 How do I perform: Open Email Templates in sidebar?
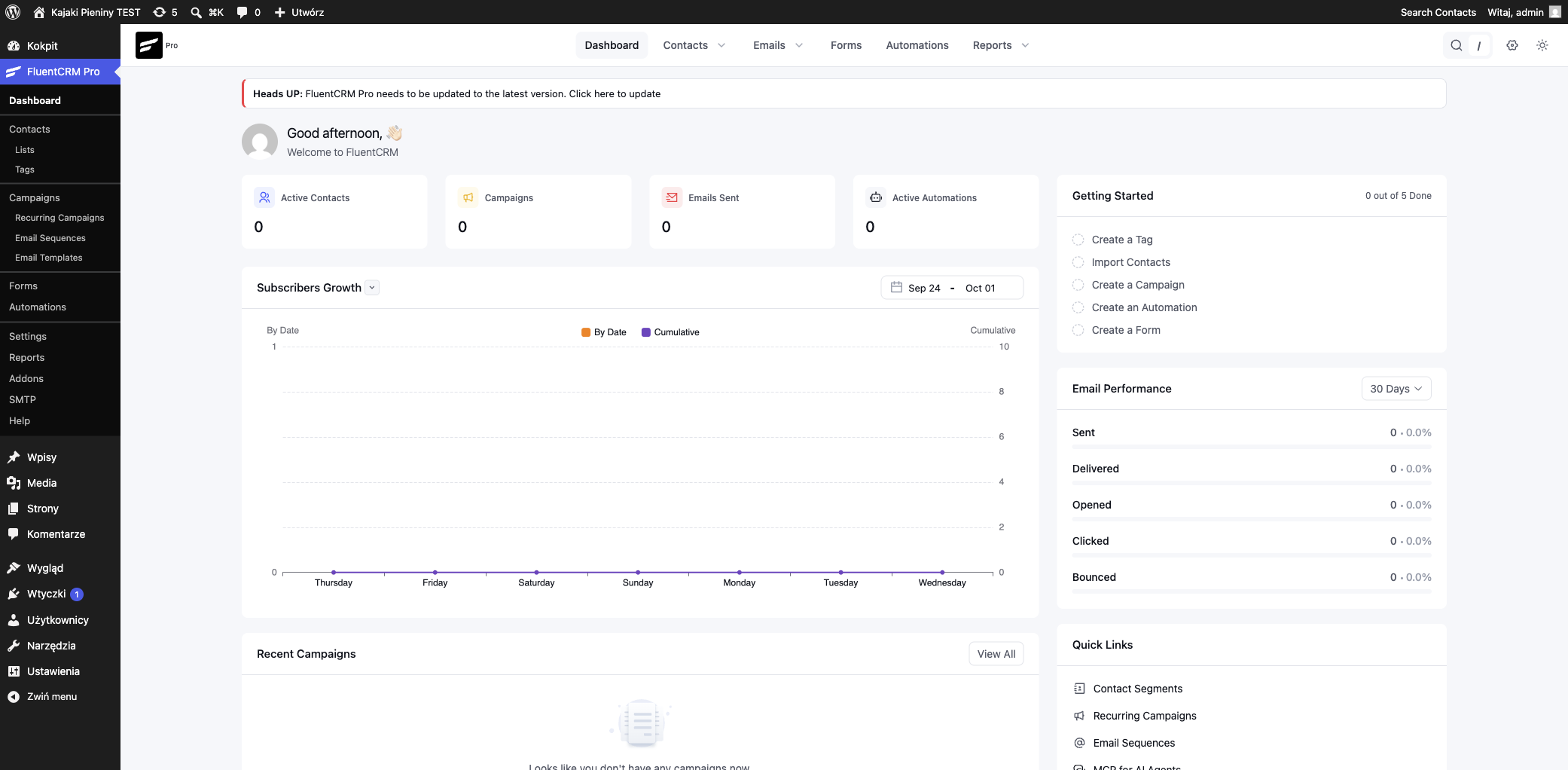(49, 258)
